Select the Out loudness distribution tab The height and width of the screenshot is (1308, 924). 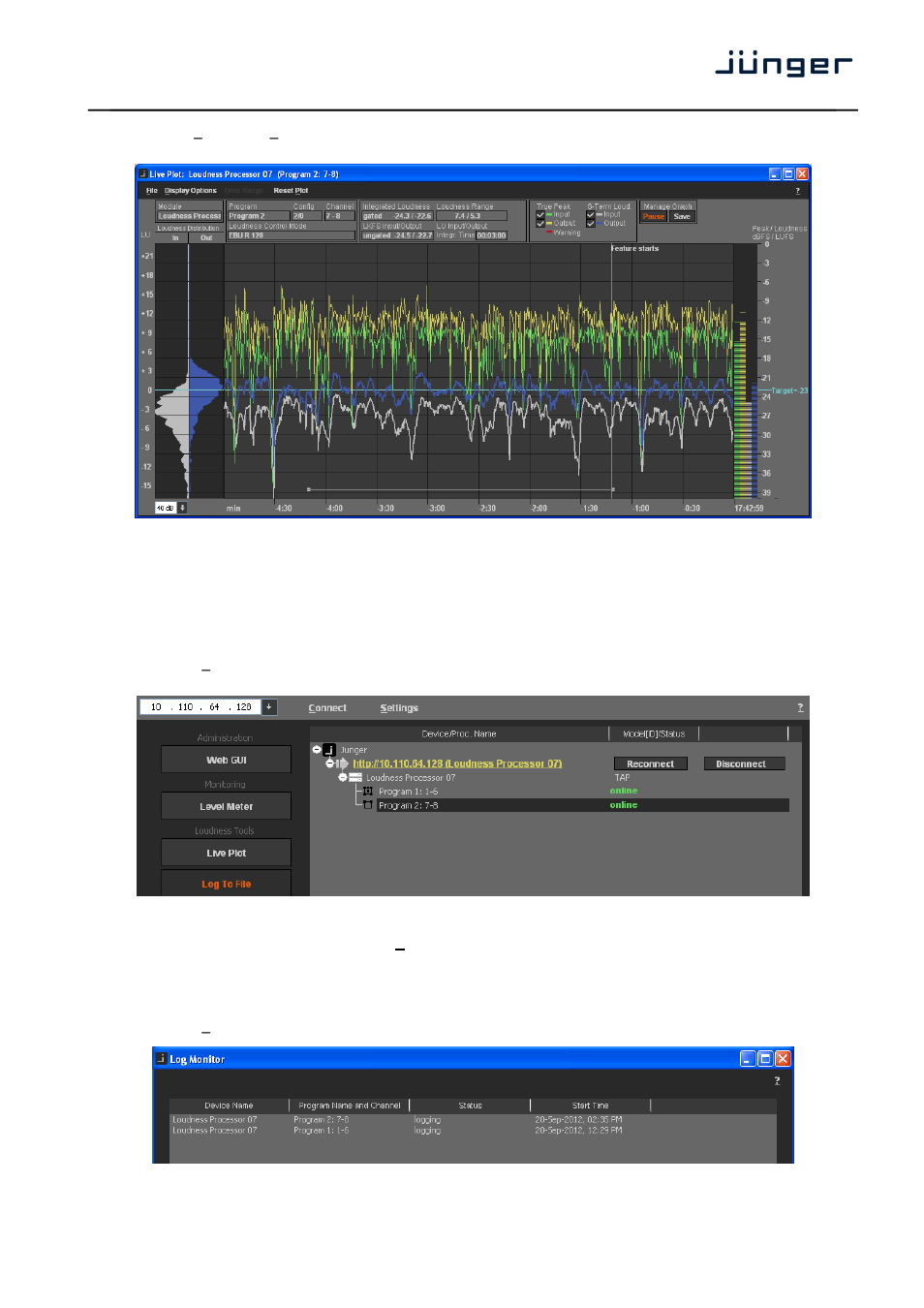206,237
